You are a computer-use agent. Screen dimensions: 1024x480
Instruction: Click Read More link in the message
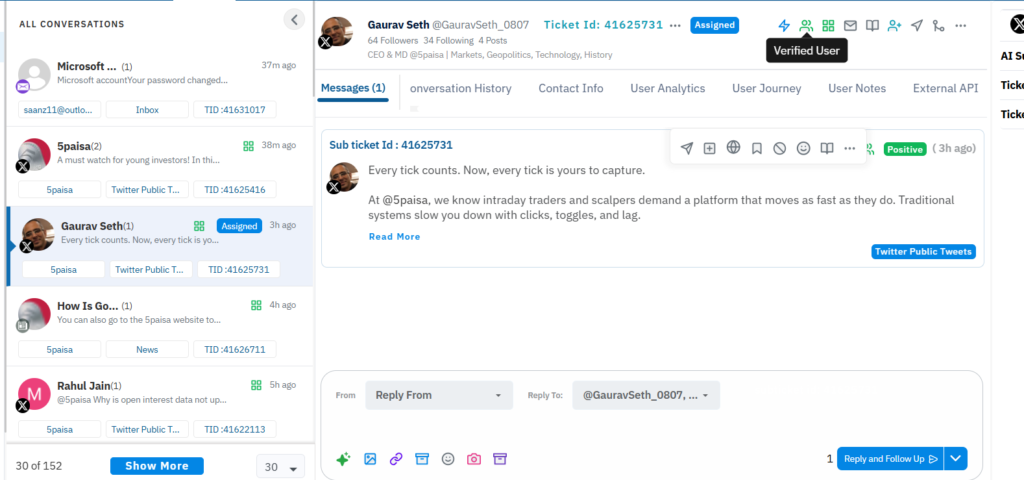click(x=394, y=237)
